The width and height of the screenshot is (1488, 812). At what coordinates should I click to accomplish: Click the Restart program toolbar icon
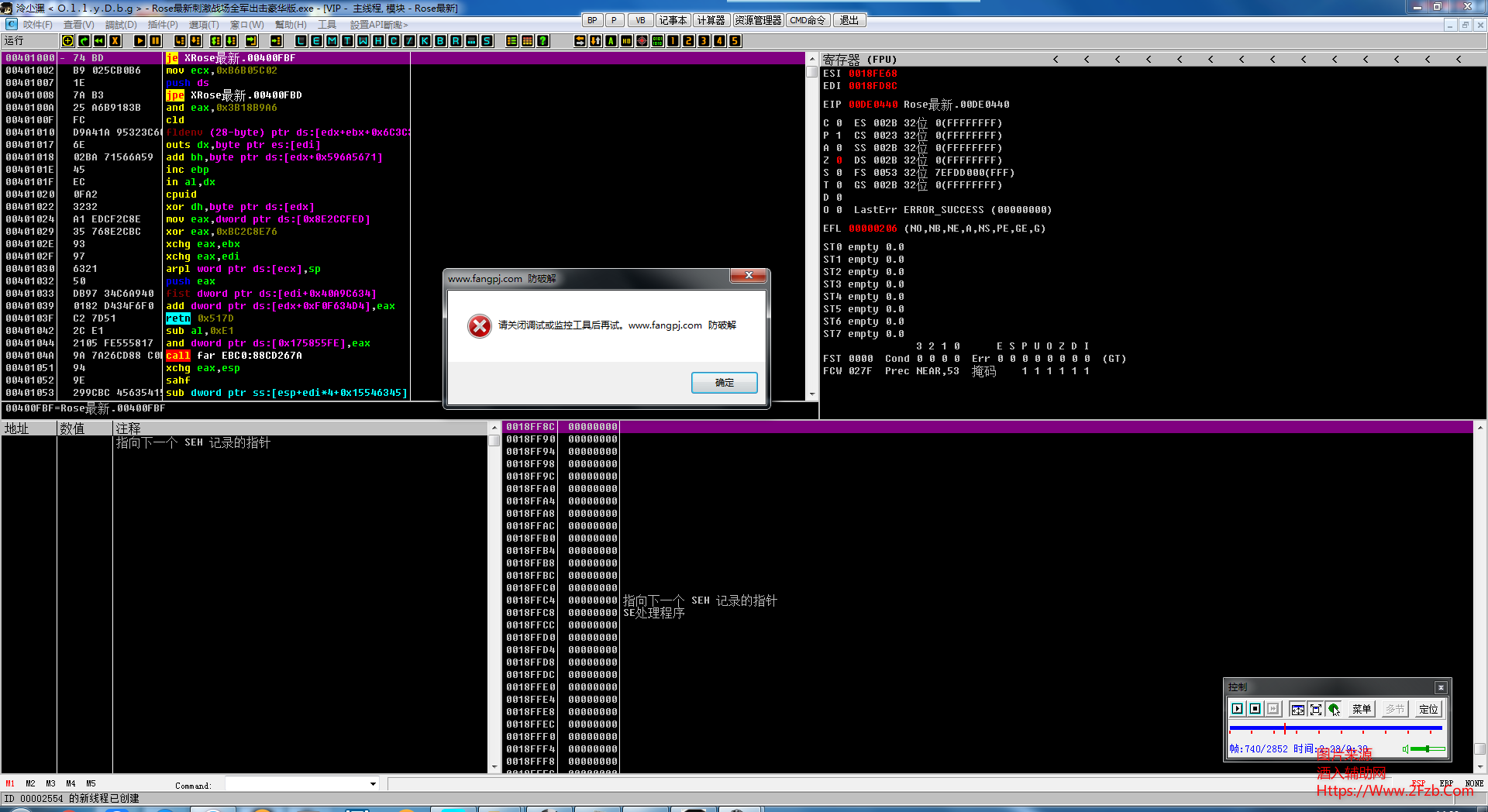click(99, 41)
